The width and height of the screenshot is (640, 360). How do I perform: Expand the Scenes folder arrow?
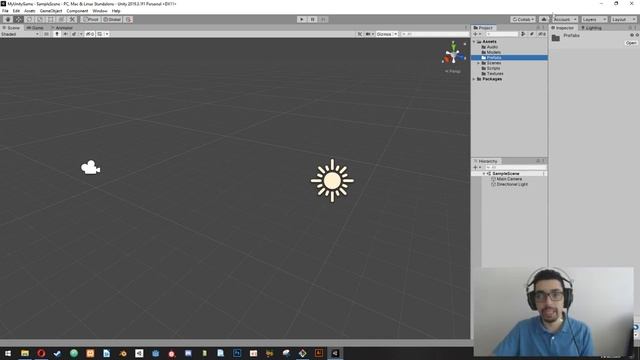(479, 63)
